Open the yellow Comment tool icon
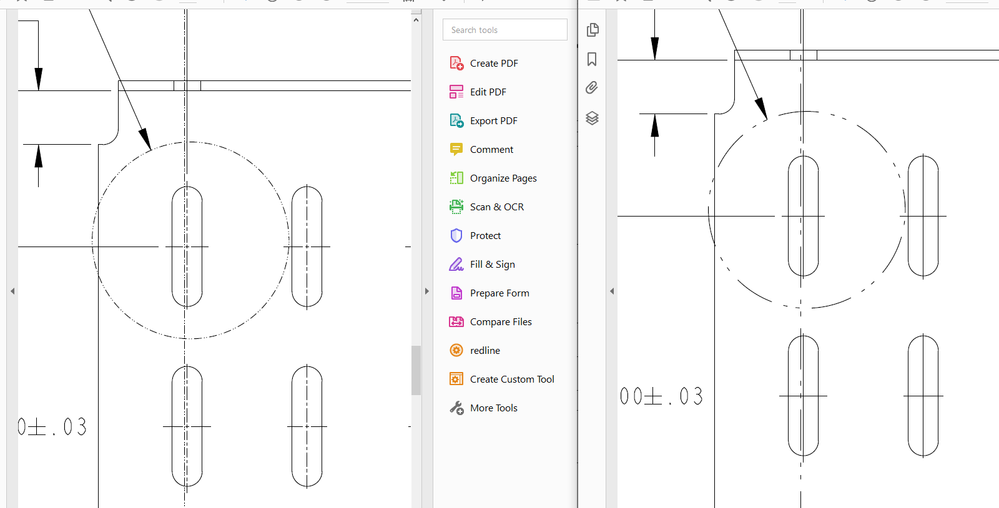 coord(456,149)
